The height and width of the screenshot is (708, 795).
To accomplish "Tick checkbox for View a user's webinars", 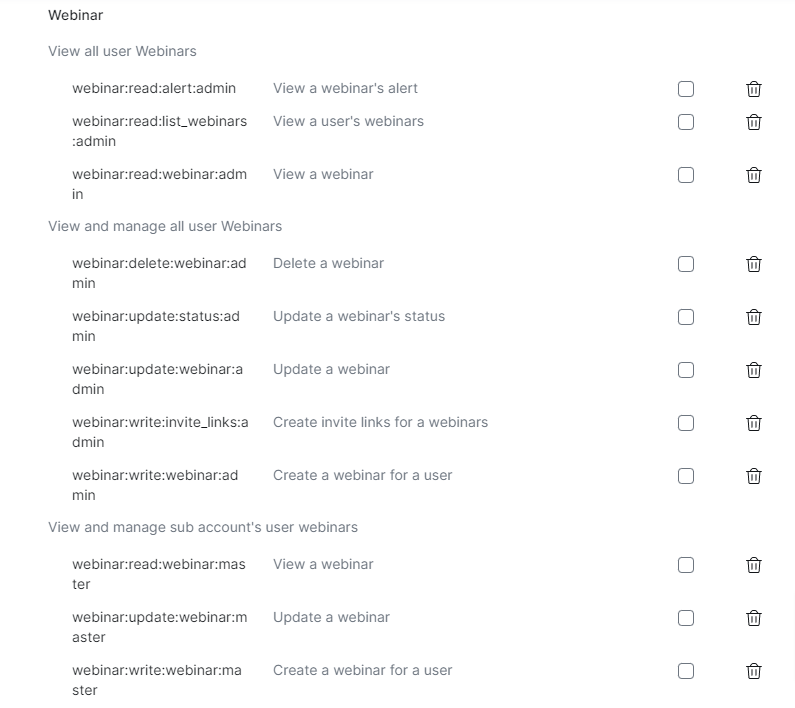I will 686,122.
